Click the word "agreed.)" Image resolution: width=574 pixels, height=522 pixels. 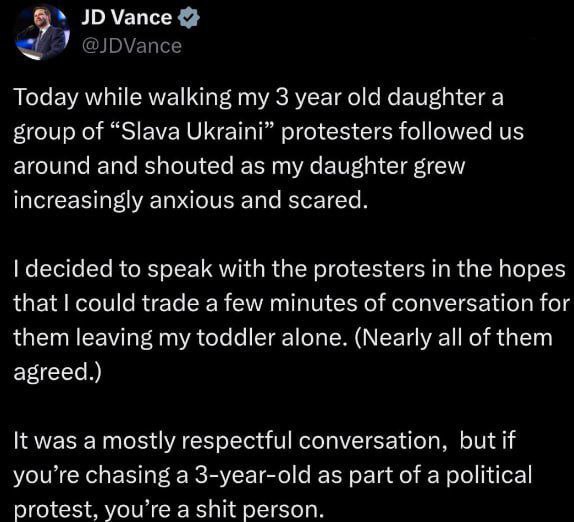[x=57, y=373]
